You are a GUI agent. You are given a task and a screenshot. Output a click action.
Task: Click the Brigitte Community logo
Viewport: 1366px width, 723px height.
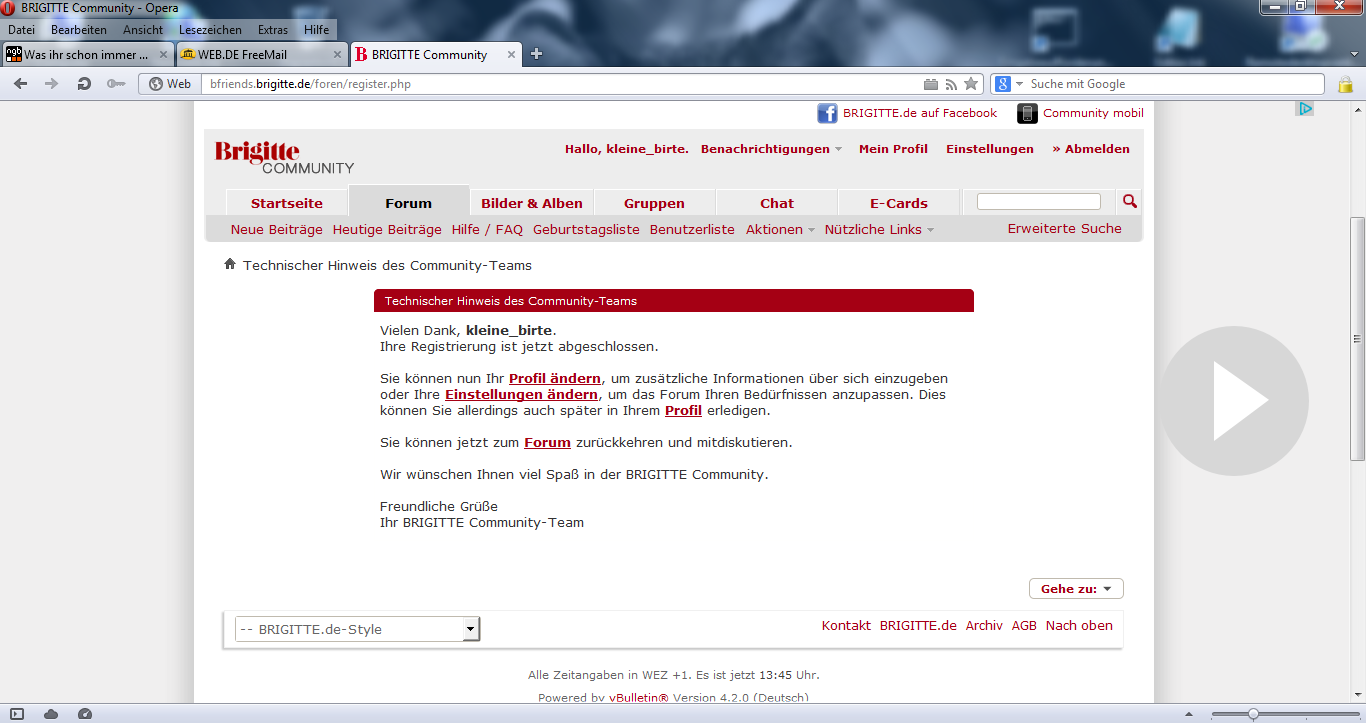point(284,157)
